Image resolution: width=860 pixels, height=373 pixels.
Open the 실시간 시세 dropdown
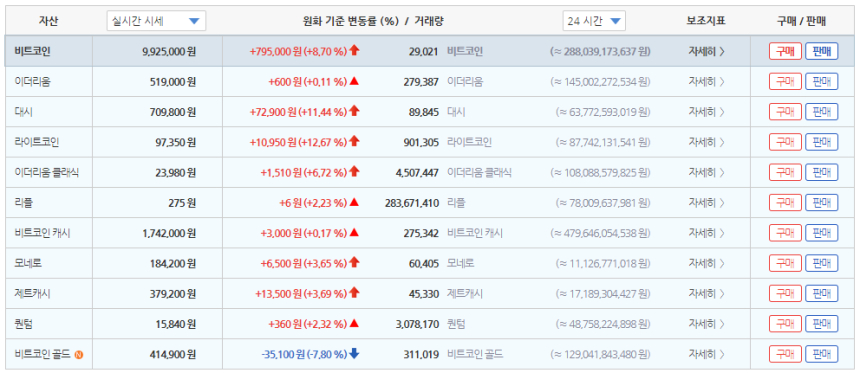pyautogui.click(x=156, y=21)
